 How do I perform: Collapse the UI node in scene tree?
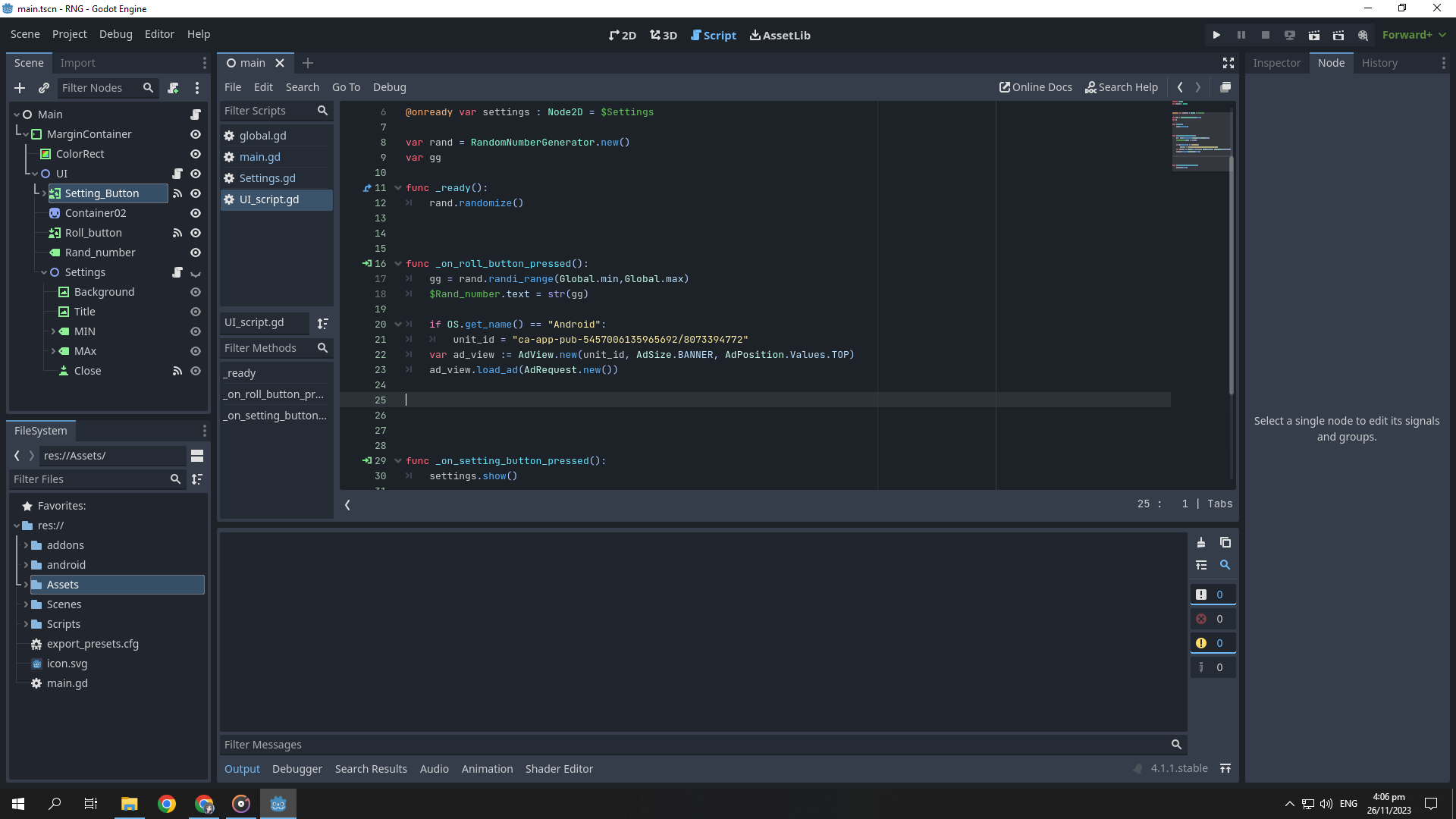pos(35,174)
